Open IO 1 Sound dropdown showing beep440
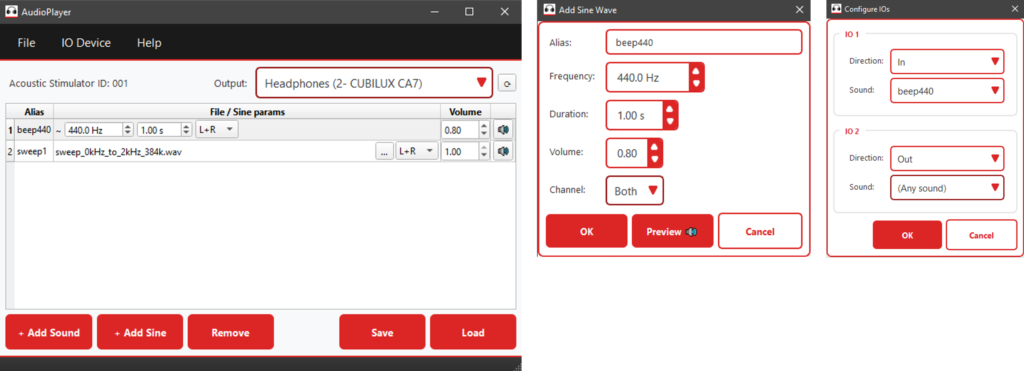Image resolution: width=1024 pixels, height=371 pixels. [947, 91]
